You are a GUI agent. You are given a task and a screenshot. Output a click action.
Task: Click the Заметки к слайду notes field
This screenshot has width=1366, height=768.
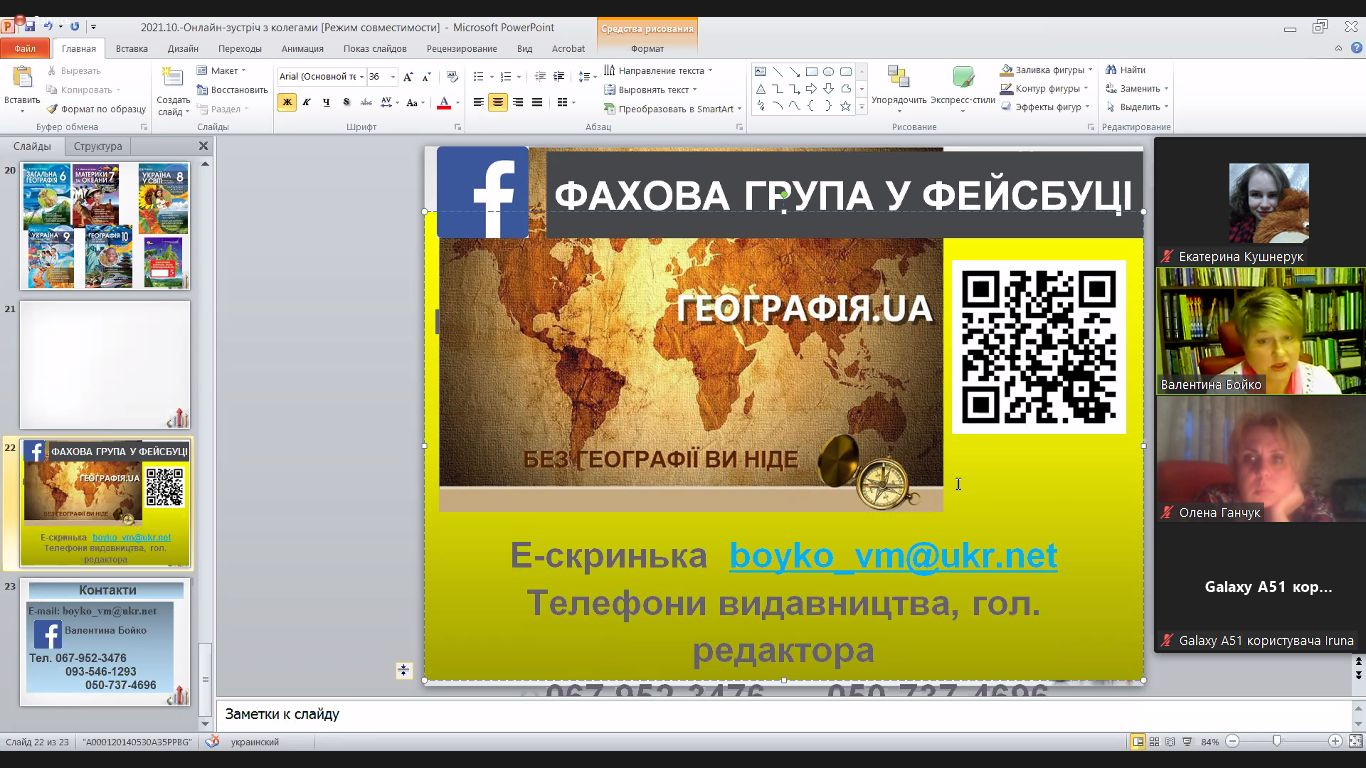785,714
